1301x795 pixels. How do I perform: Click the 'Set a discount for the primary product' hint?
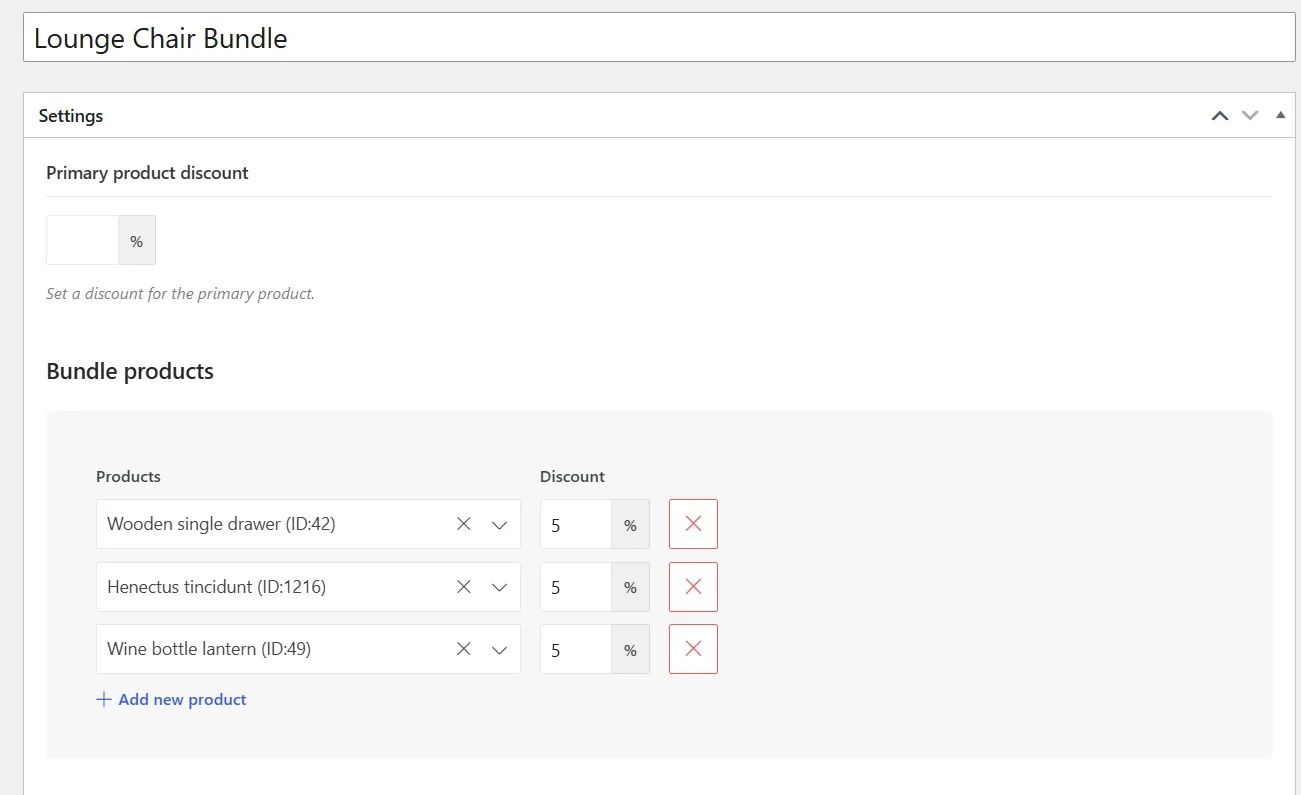pyautogui.click(x=180, y=294)
